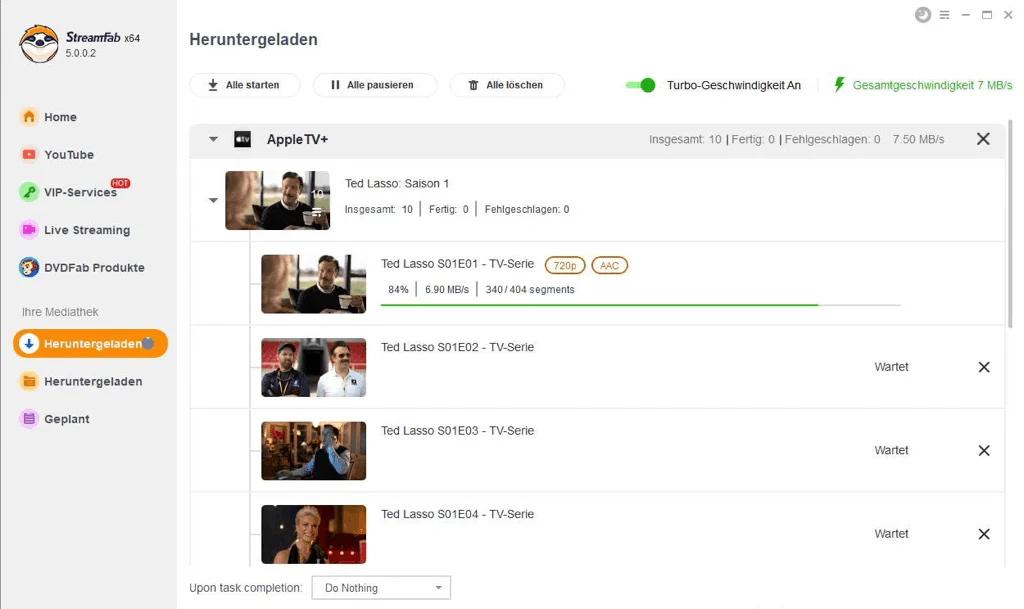Viewport: 1024px width, 609px height.
Task: Click the vertical scrollbar of download list
Action: click(x=1010, y=222)
